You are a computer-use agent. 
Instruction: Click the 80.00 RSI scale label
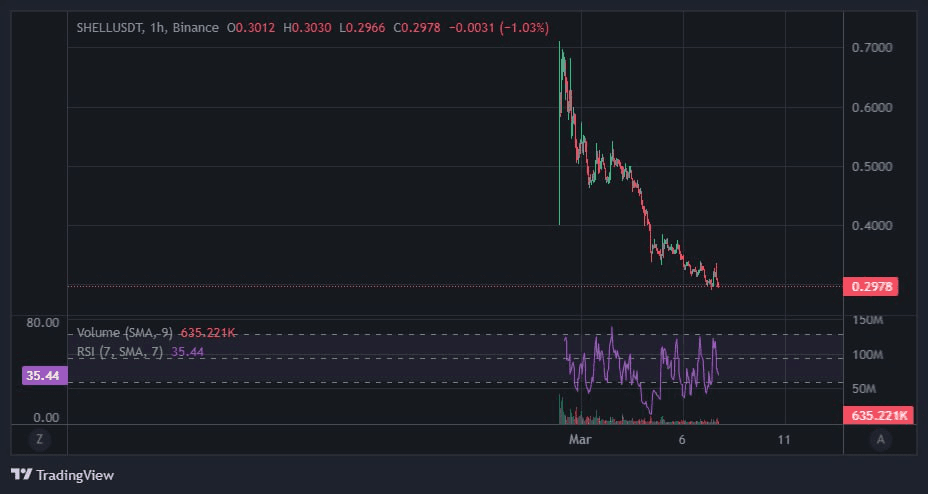tap(42, 323)
